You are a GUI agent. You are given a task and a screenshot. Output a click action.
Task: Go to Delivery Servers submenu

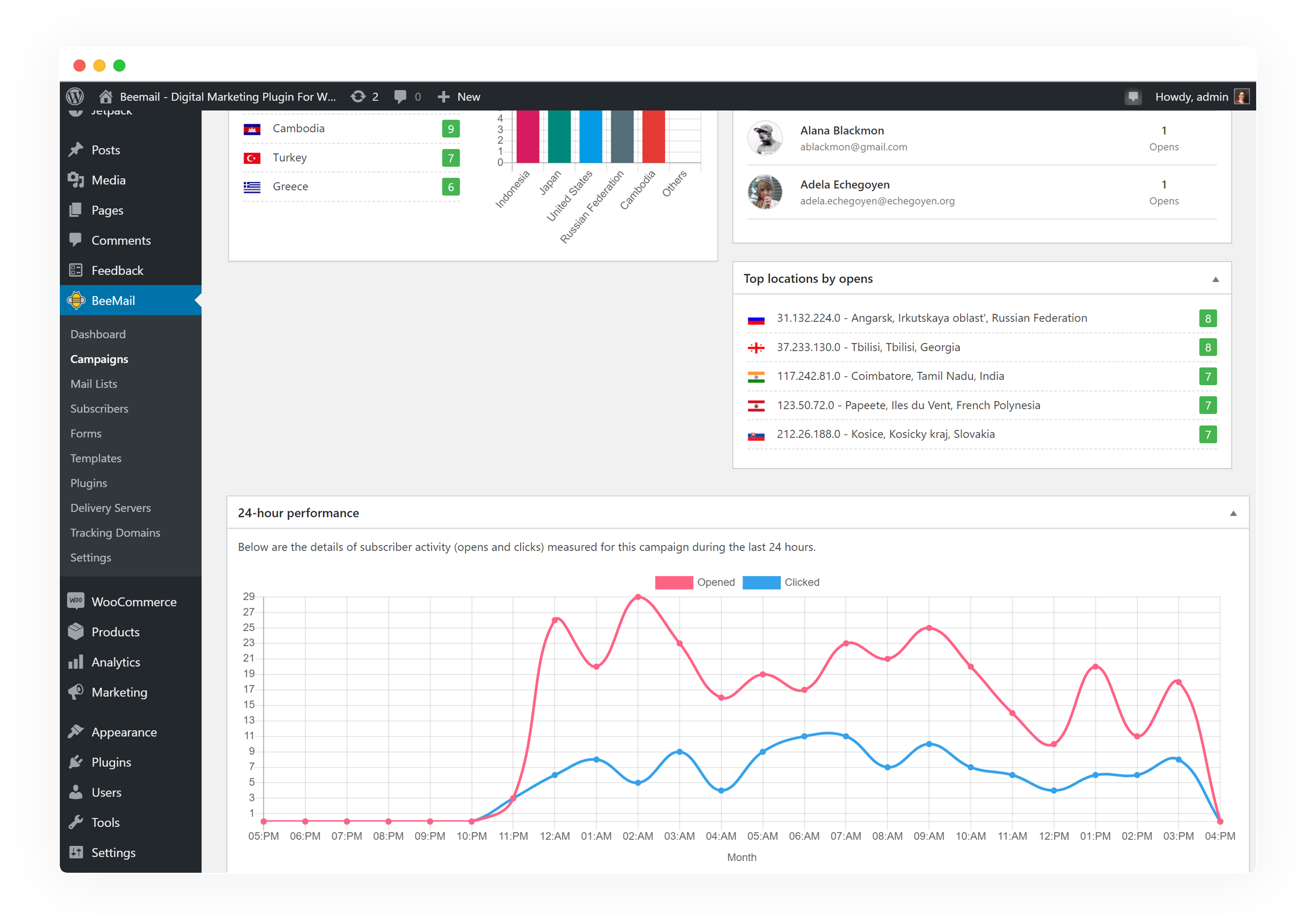(x=110, y=508)
